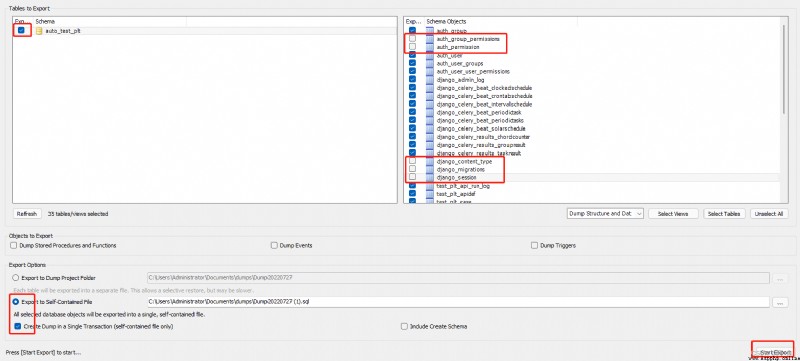Enable the Dump Triggers checkbox
This screenshot has height=361, width=800.
[x=535, y=245]
